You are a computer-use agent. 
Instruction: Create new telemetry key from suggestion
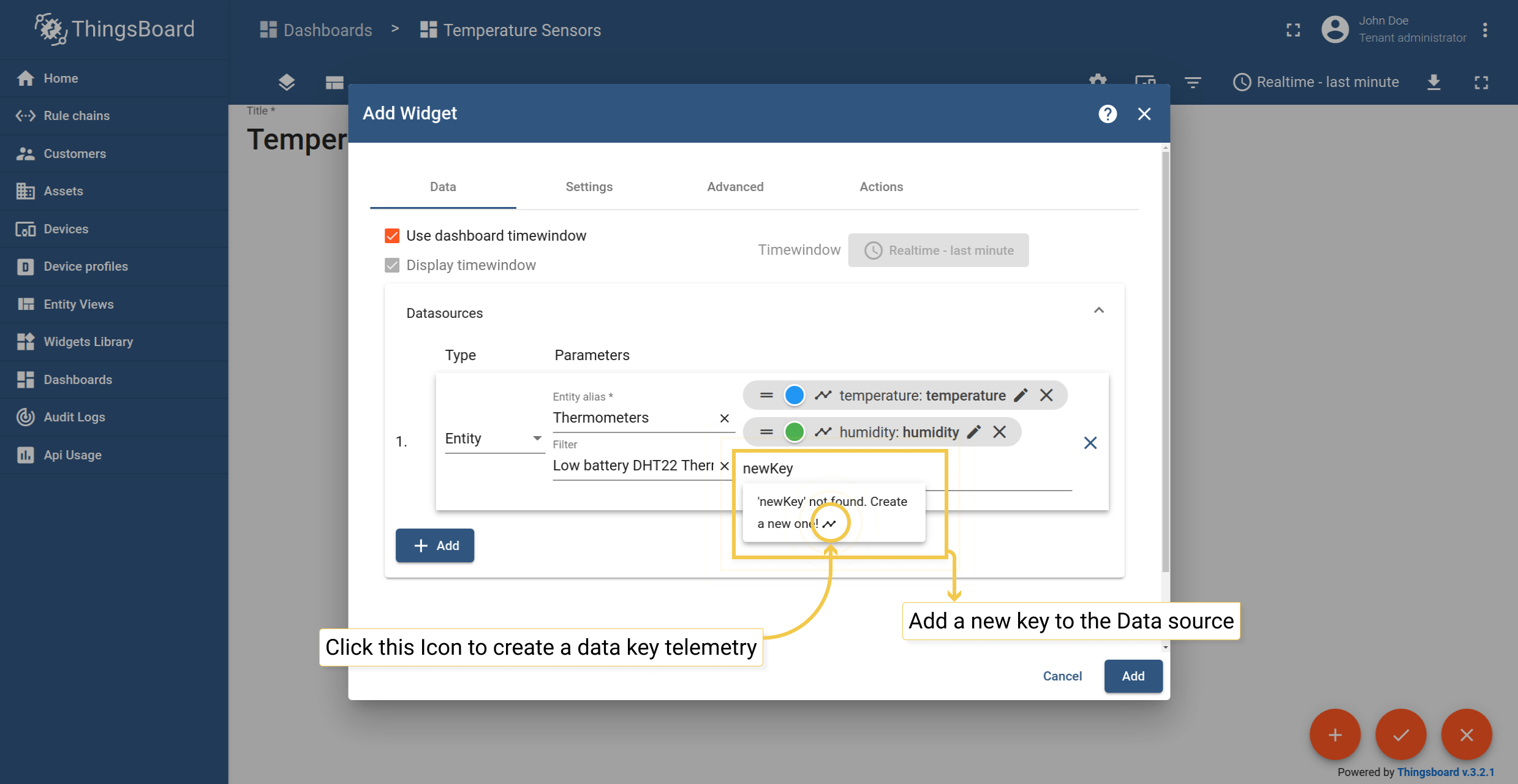click(829, 524)
